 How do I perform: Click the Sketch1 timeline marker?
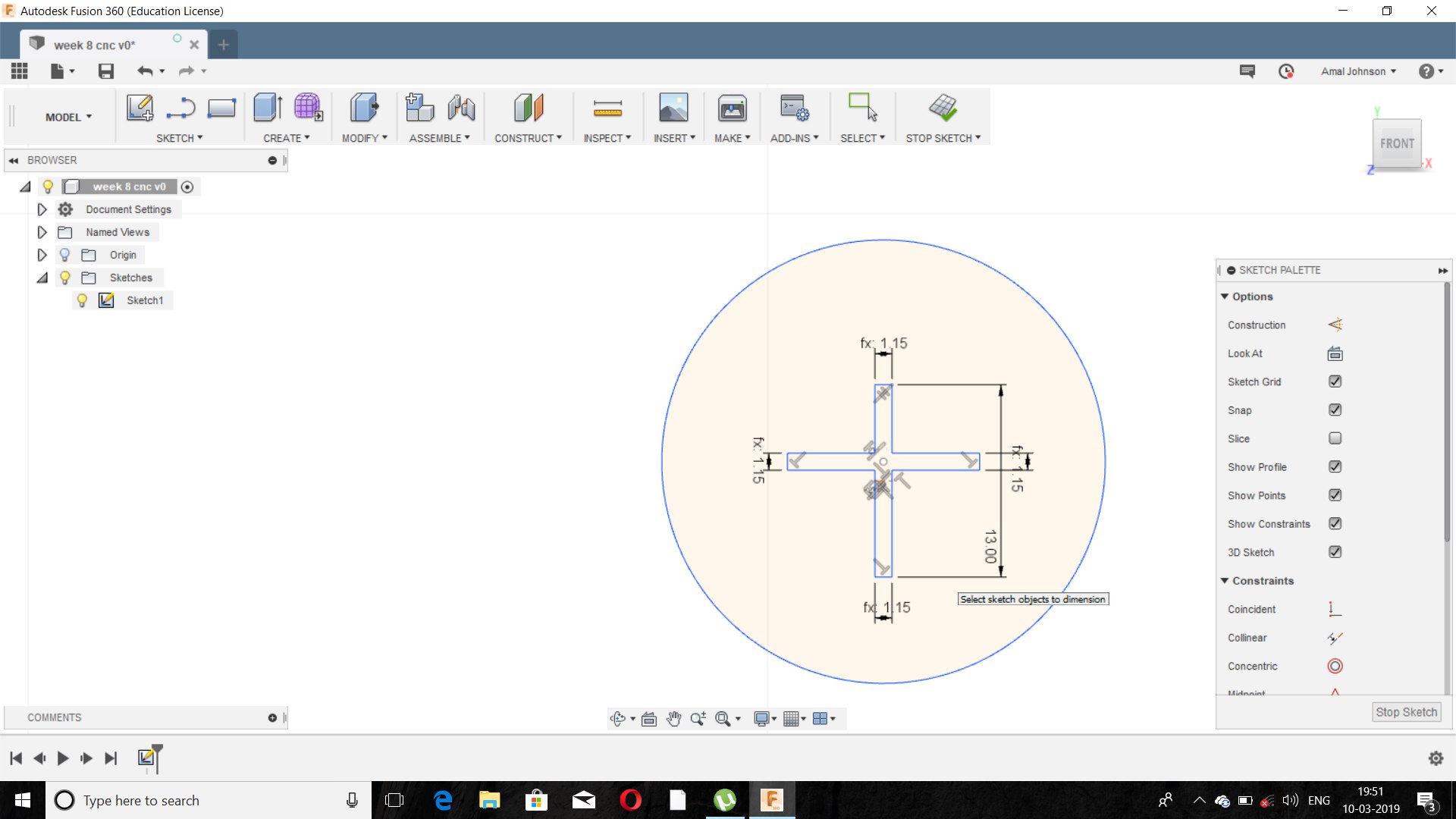click(x=146, y=757)
